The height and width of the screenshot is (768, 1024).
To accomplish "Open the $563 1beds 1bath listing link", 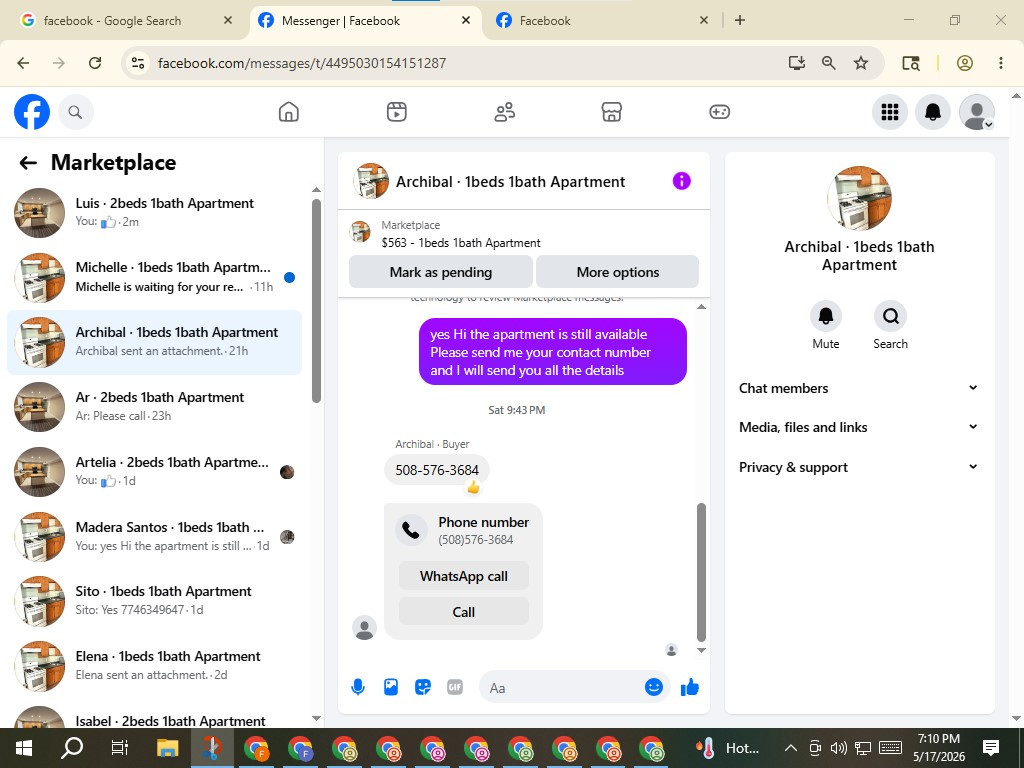I will tap(461, 243).
